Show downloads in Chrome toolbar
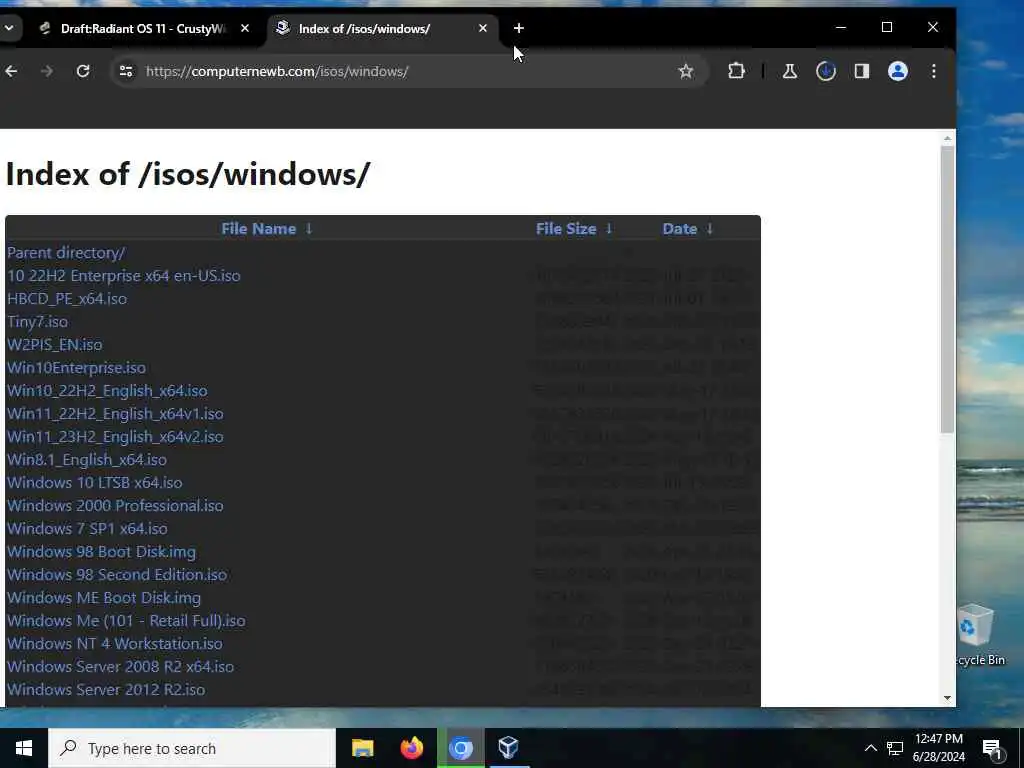 (826, 71)
